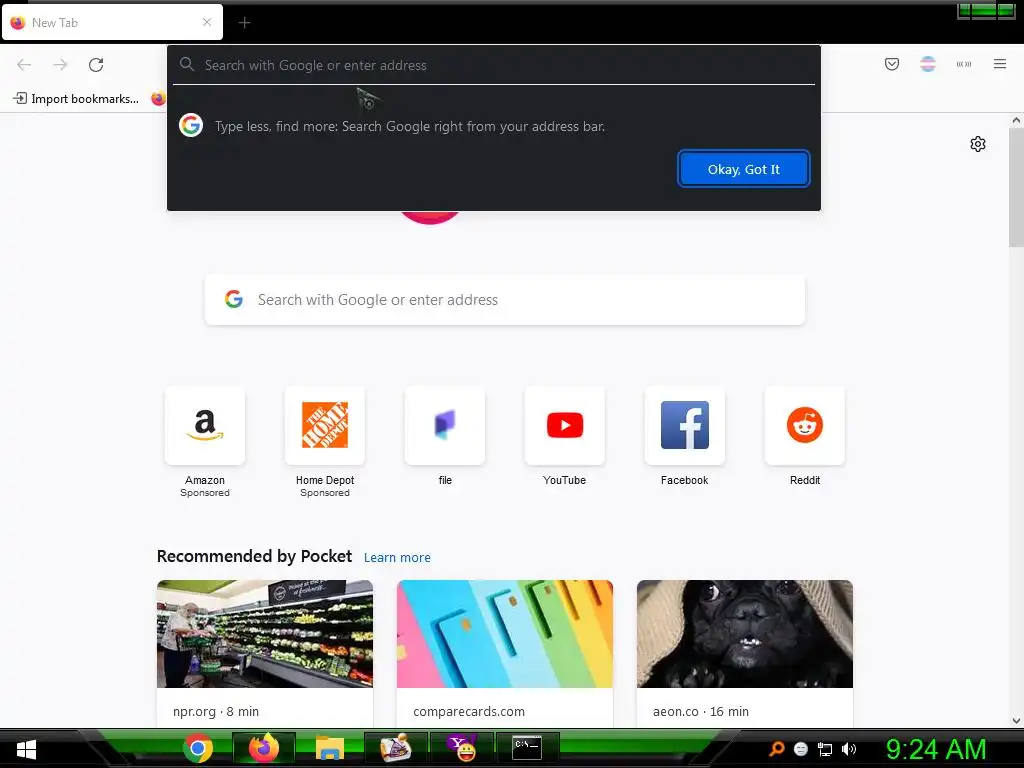Launch Google Chrome from the taskbar
This screenshot has height=768, width=1024.
coord(198,748)
